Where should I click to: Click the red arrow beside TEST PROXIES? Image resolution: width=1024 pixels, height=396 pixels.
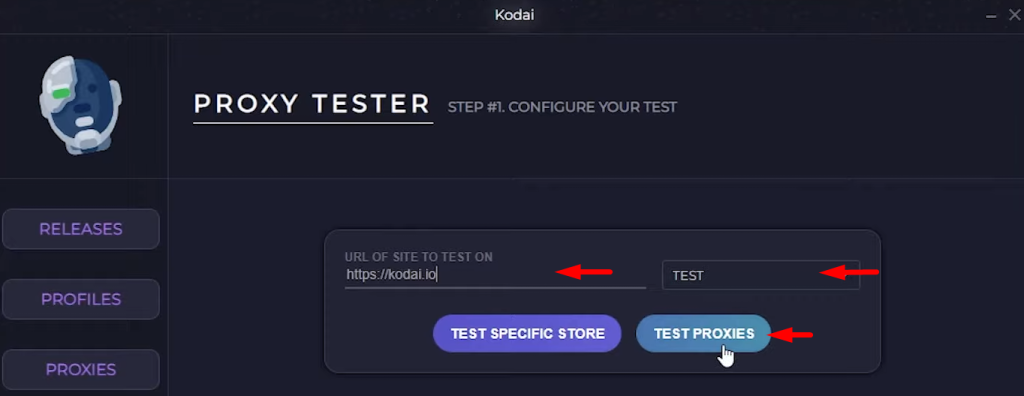(790, 335)
